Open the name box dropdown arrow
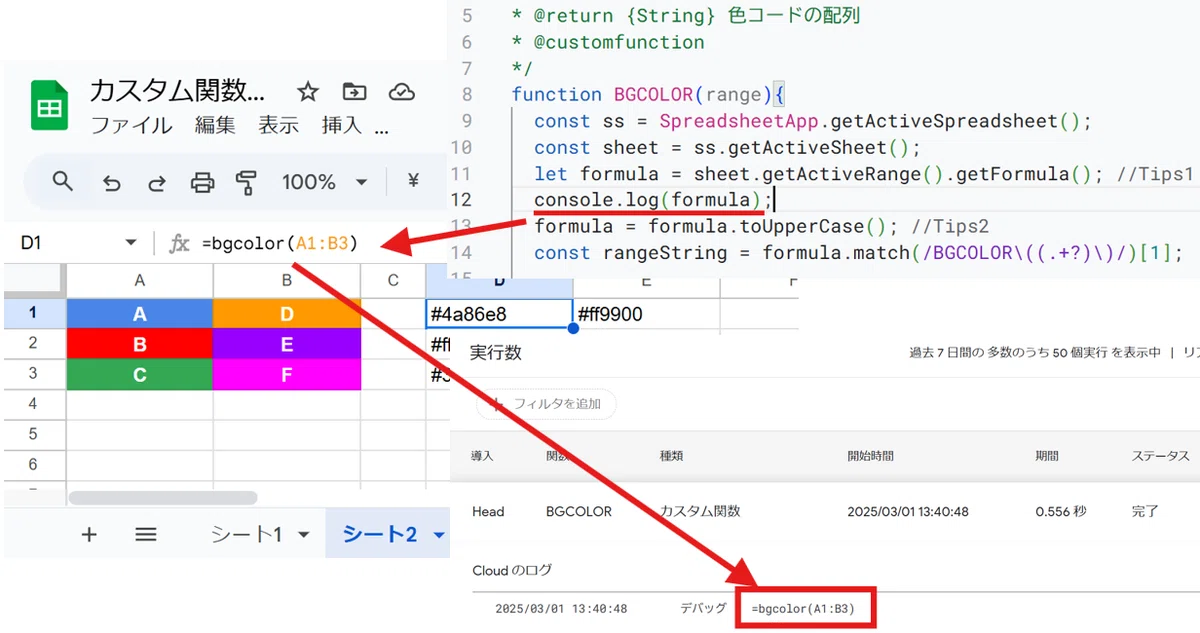This screenshot has width=1200, height=633. click(131, 243)
